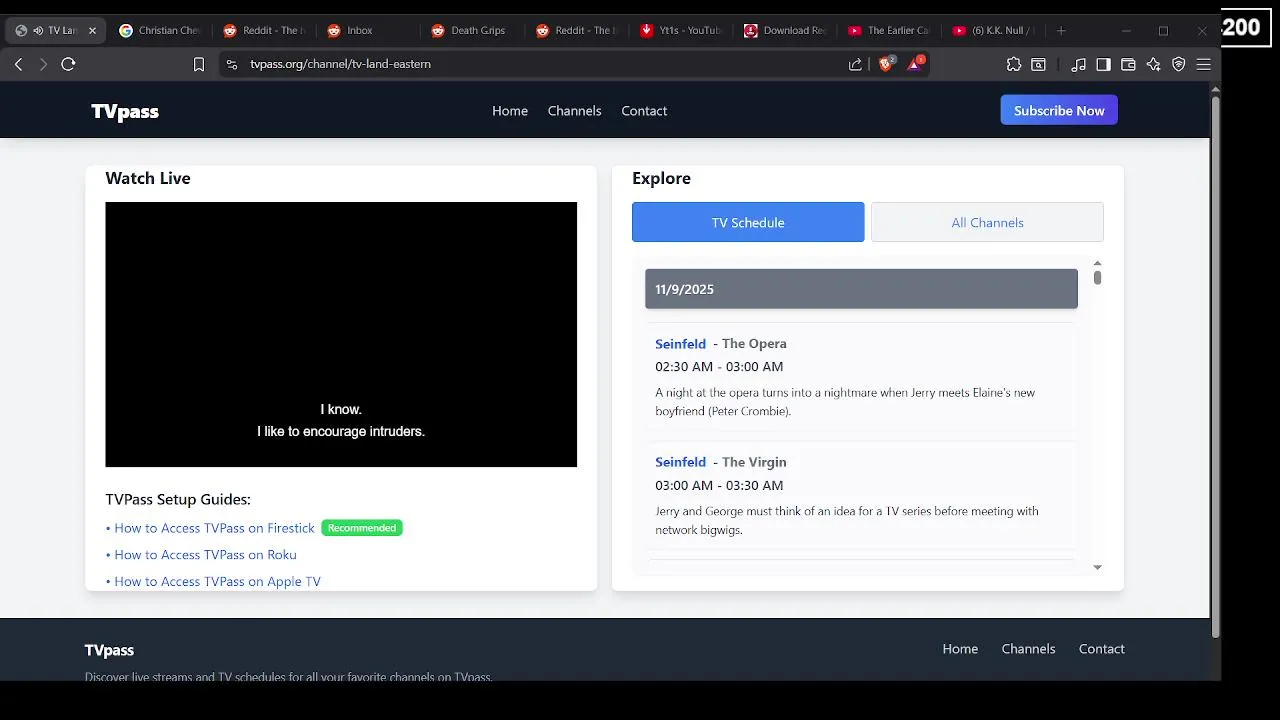
Task: Click the browser forward arrow
Action: 43,64
